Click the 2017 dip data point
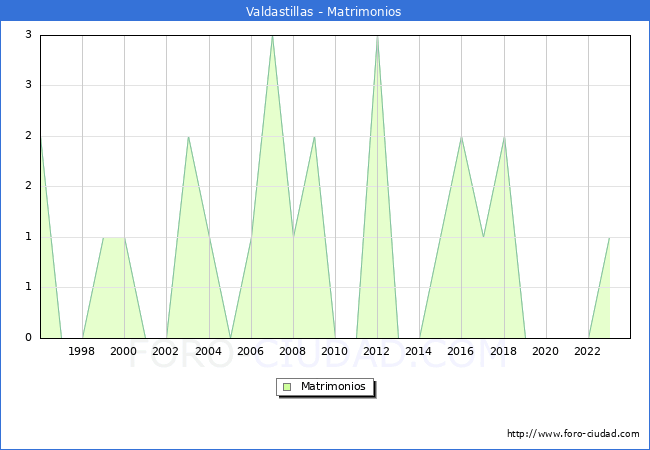This screenshot has width=650, height=450. tap(483, 237)
